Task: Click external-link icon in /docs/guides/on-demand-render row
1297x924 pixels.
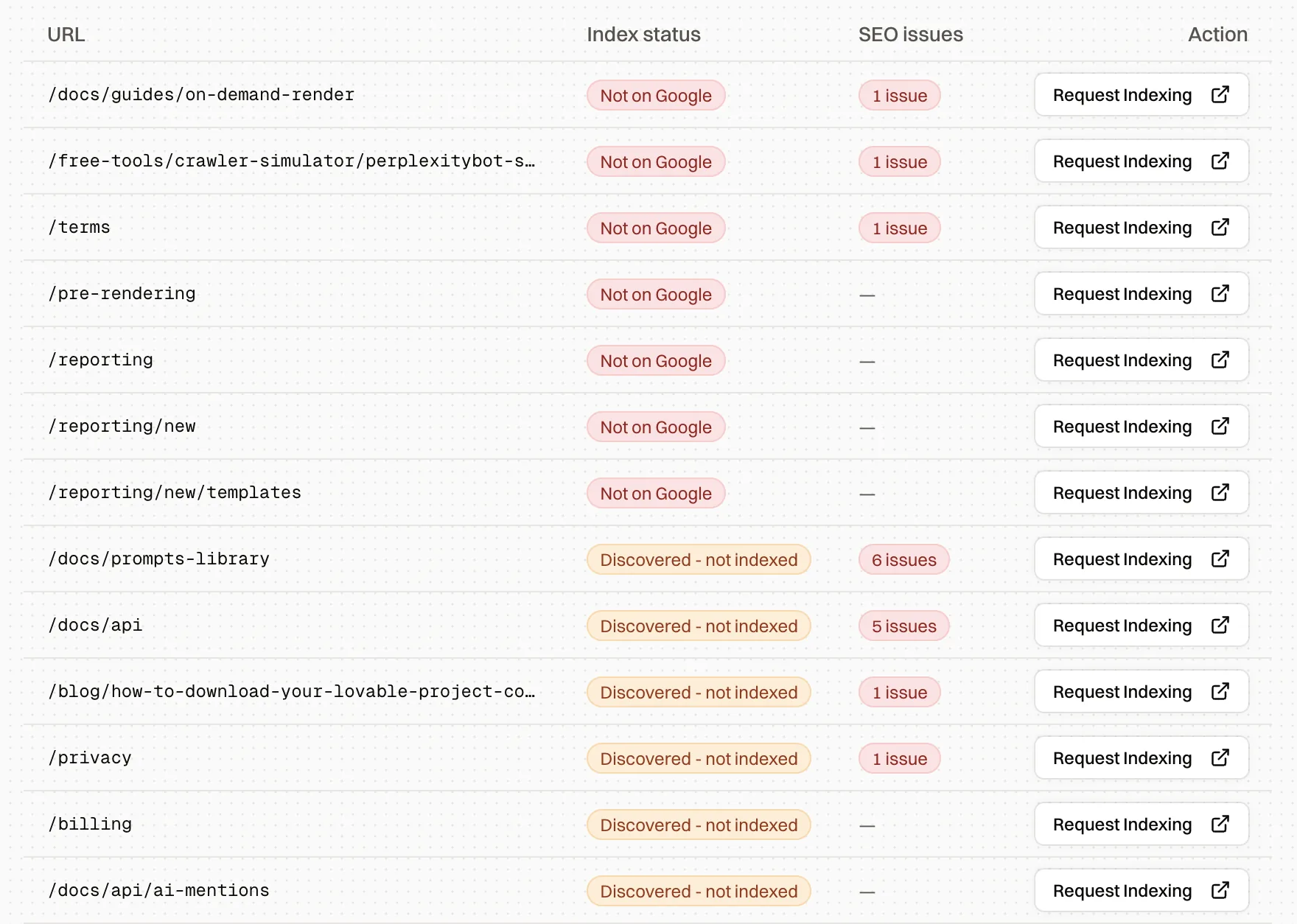Action: pyautogui.click(x=1220, y=94)
